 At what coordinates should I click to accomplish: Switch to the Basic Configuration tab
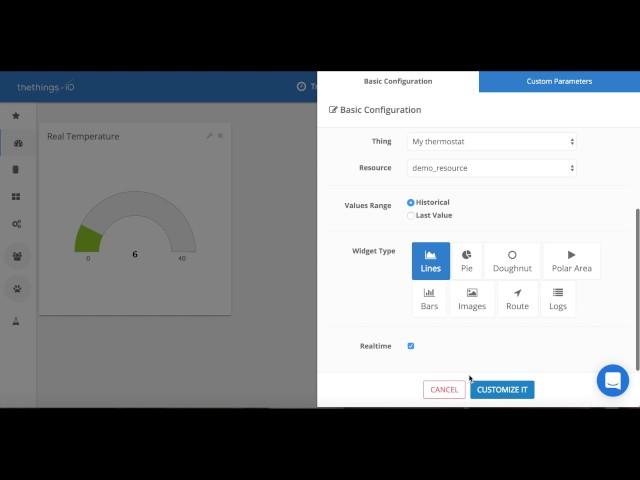point(398,81)
